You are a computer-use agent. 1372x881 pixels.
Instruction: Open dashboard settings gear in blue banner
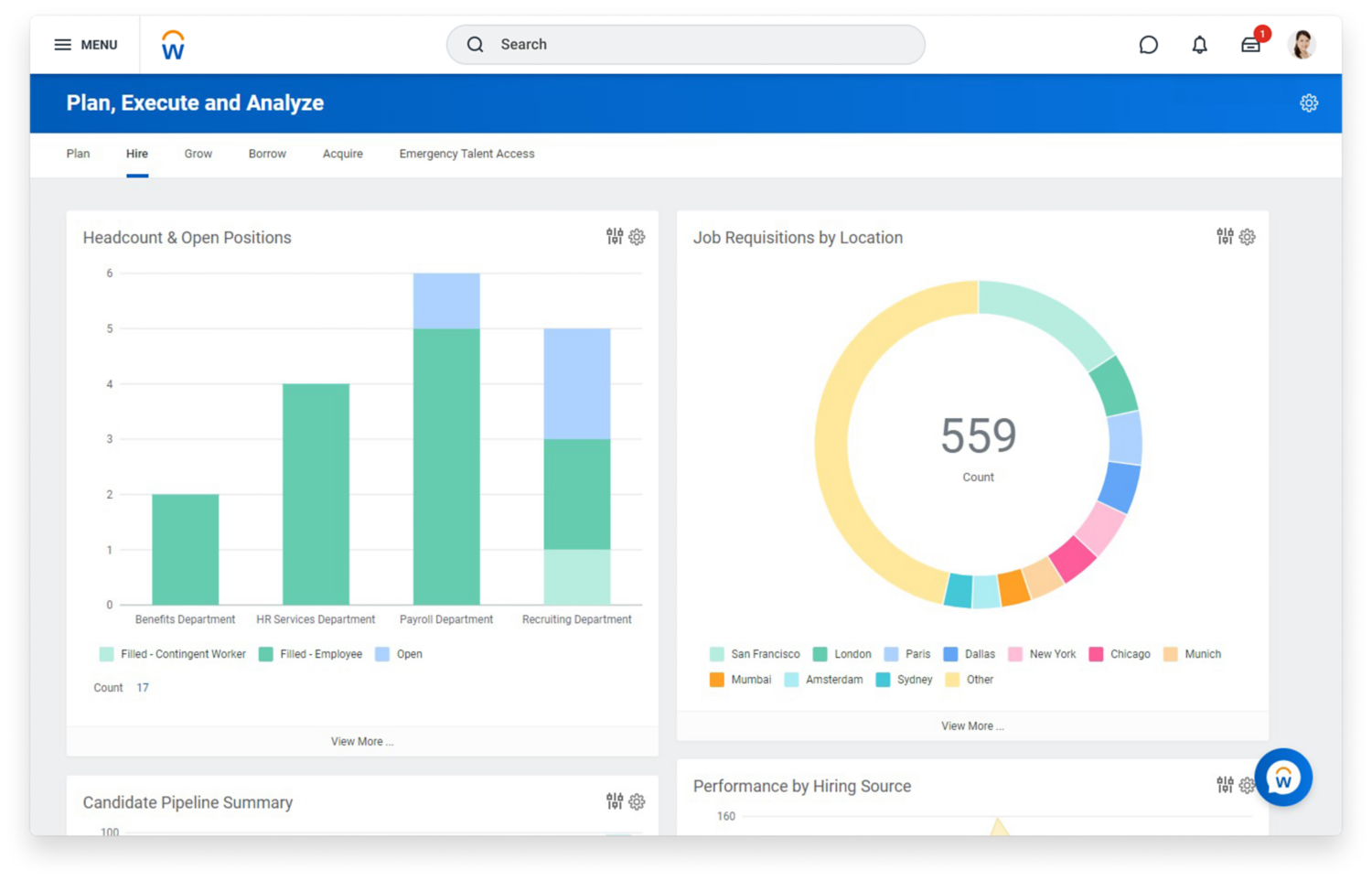(x=1309, y=103)
